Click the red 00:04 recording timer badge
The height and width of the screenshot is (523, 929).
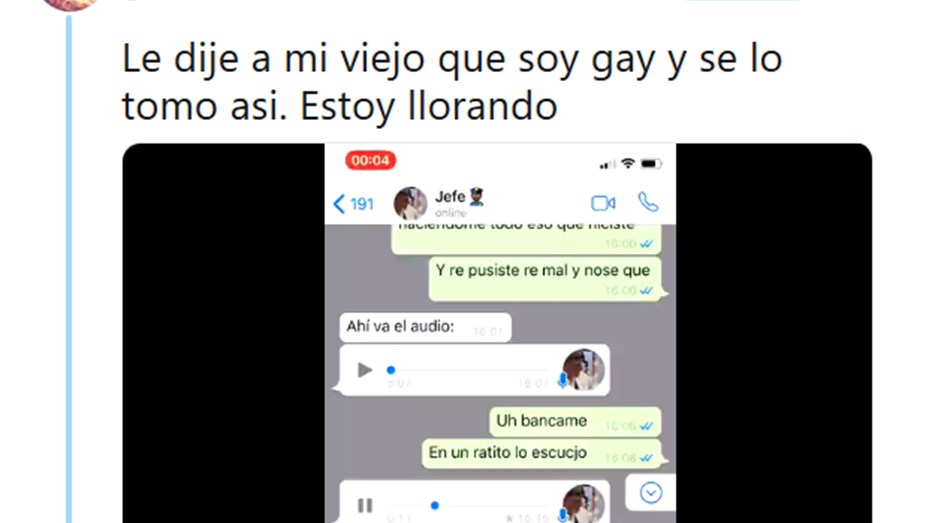tap(370, 161)
